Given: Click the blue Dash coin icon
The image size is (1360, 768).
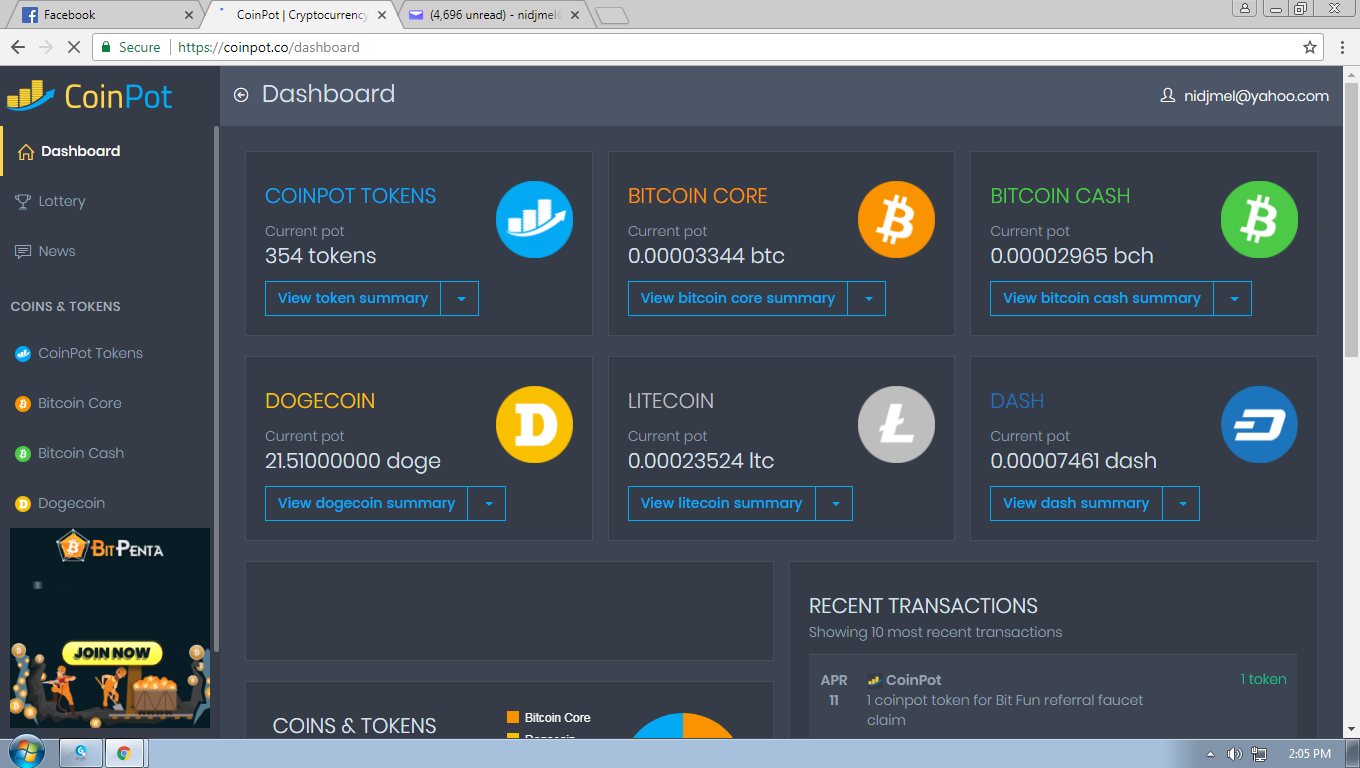Looking at the screenshot, I should click(x=1259, y=424).
